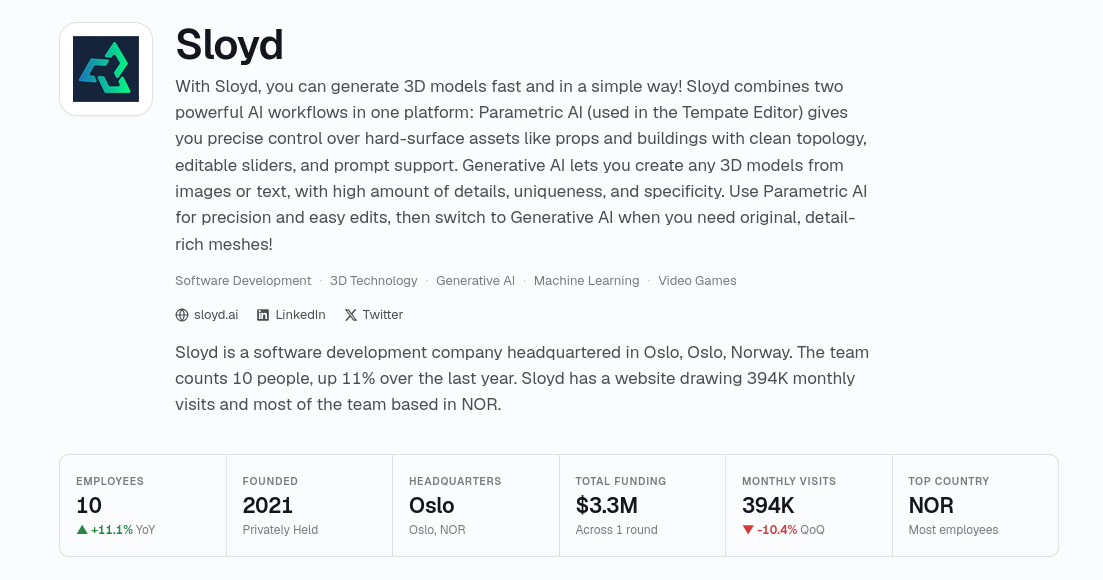Screen dimensions: 1103x580
Task: Click the Monthly Visits value 394K
Action: tap(768, 505)
